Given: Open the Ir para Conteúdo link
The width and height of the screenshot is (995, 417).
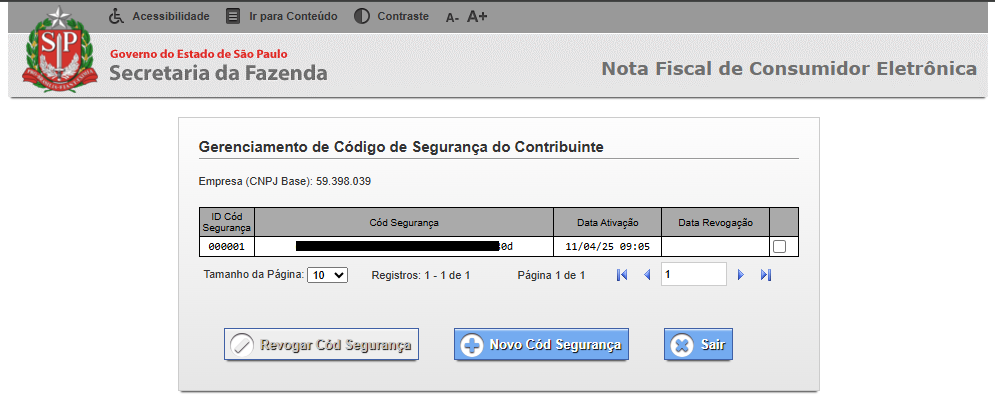Looking at the screenshot, I should [x=293, y=16].
